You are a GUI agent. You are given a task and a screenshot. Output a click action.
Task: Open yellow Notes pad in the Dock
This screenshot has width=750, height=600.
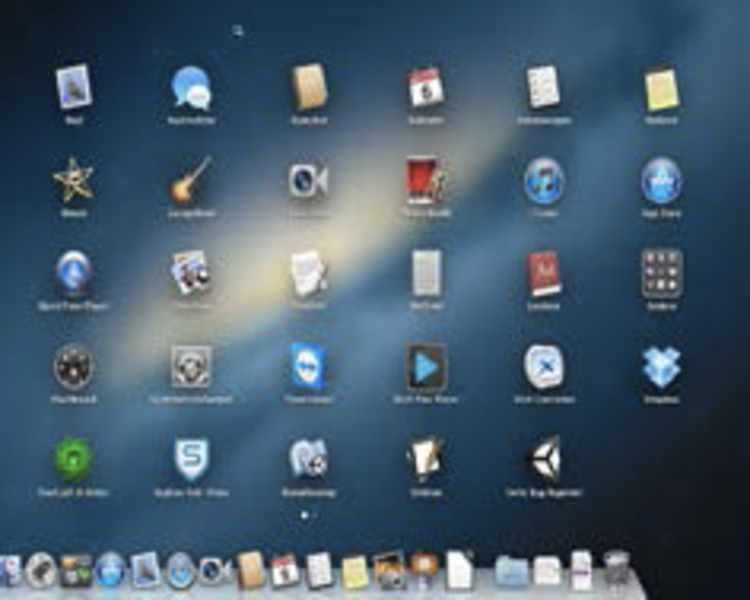(x=353, y=572)
